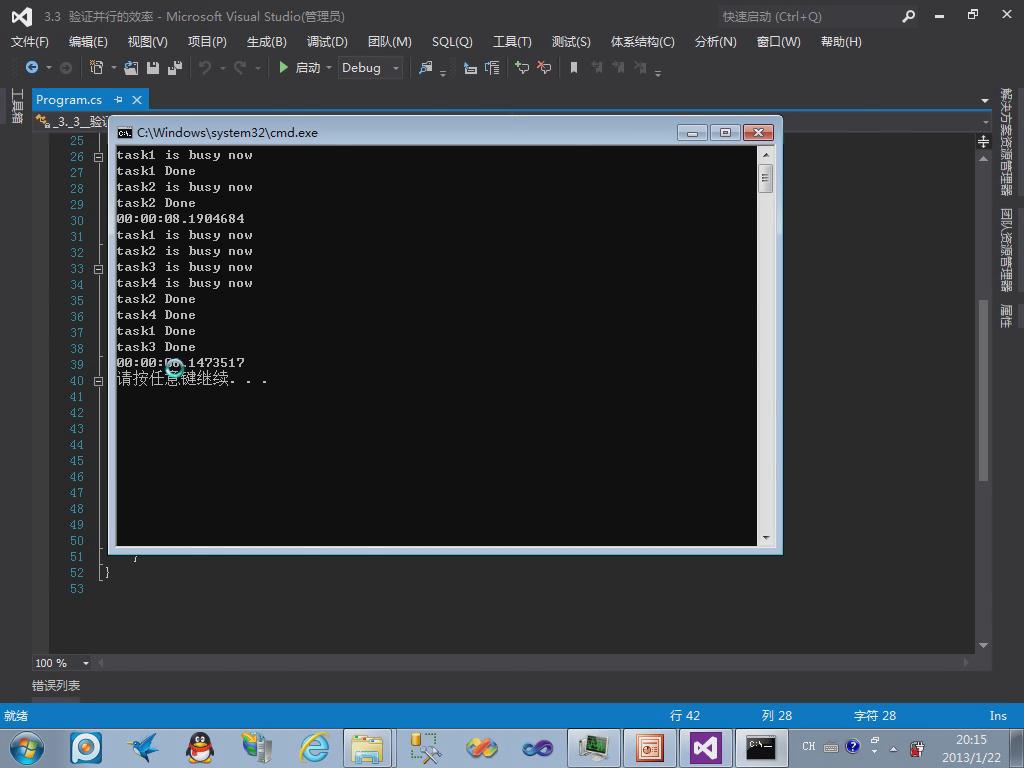Click the increase line indent icon

coord(492,68)
